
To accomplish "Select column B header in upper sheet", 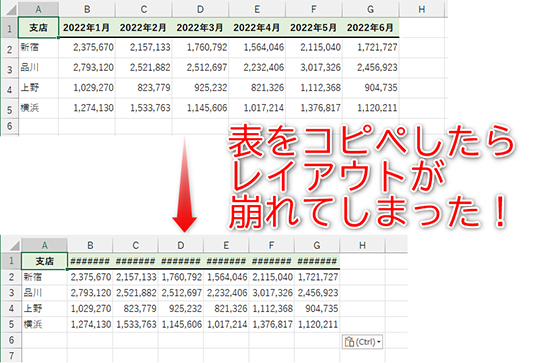I will [x=87, y=9].
